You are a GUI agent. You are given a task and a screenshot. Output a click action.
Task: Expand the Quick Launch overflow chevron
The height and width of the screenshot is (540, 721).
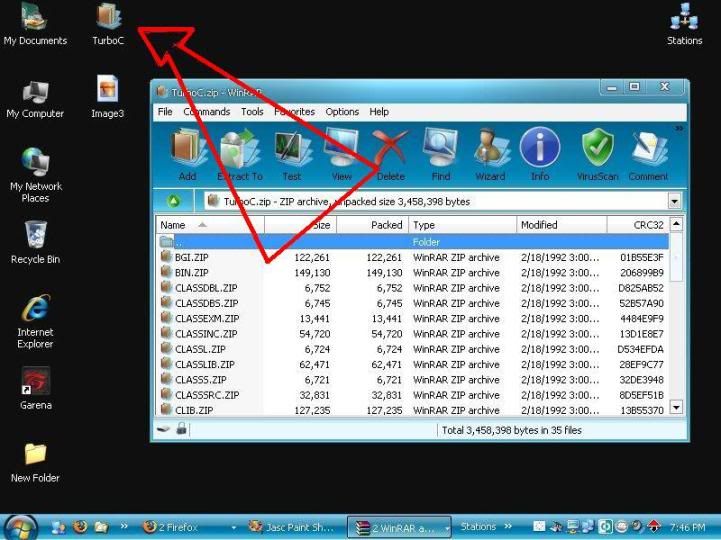tap(124, 526)
